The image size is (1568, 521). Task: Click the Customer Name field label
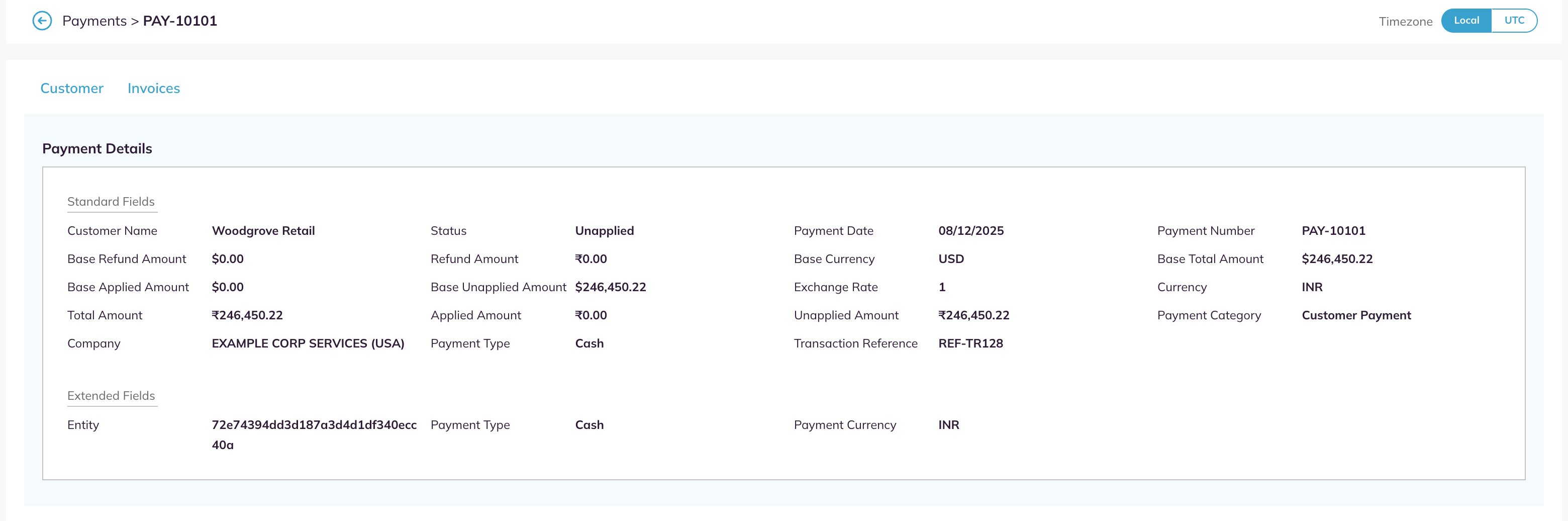point(112,231)
